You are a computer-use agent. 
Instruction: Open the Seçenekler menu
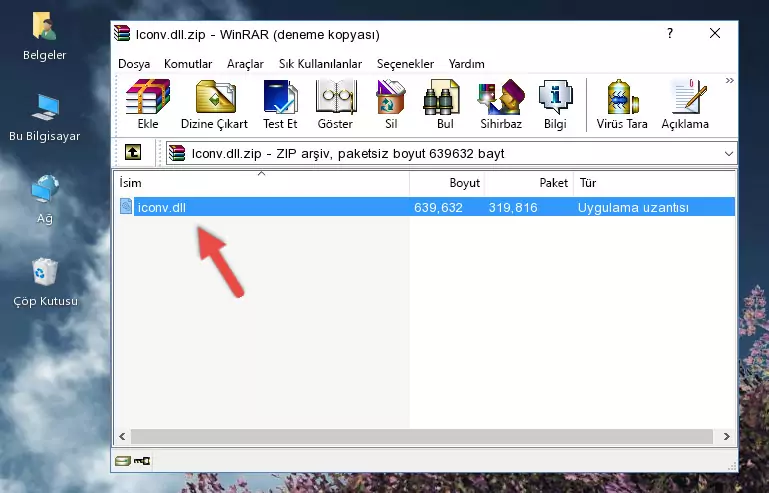[x=405, y=64]
